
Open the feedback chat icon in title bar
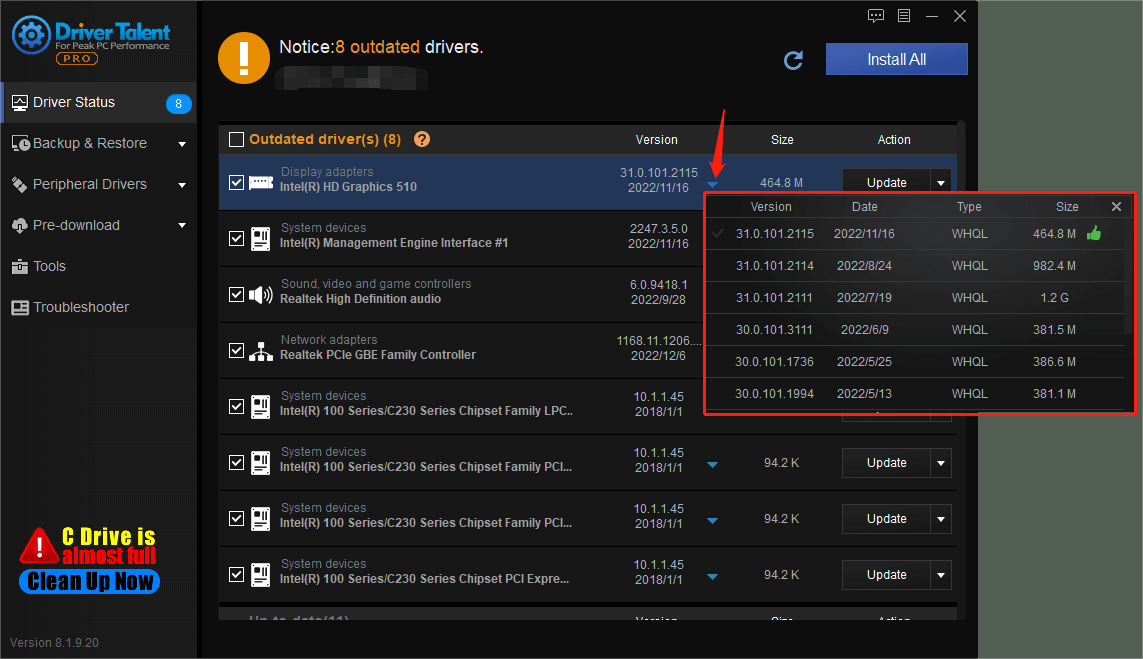[x=875, y=15]
